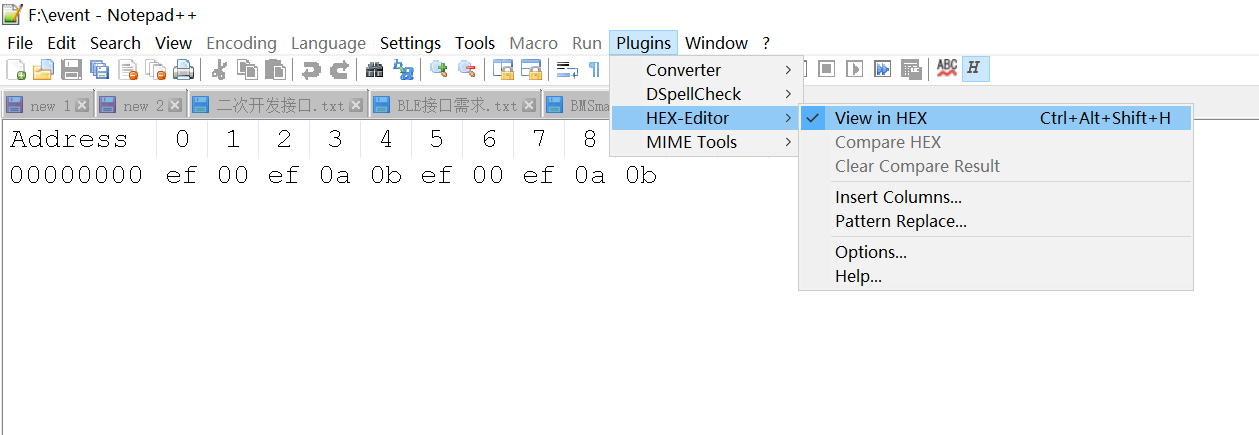Close the BLE接口需求.txt tab
The width and height of the screenshot is (1259, 435).
[529, 105]
